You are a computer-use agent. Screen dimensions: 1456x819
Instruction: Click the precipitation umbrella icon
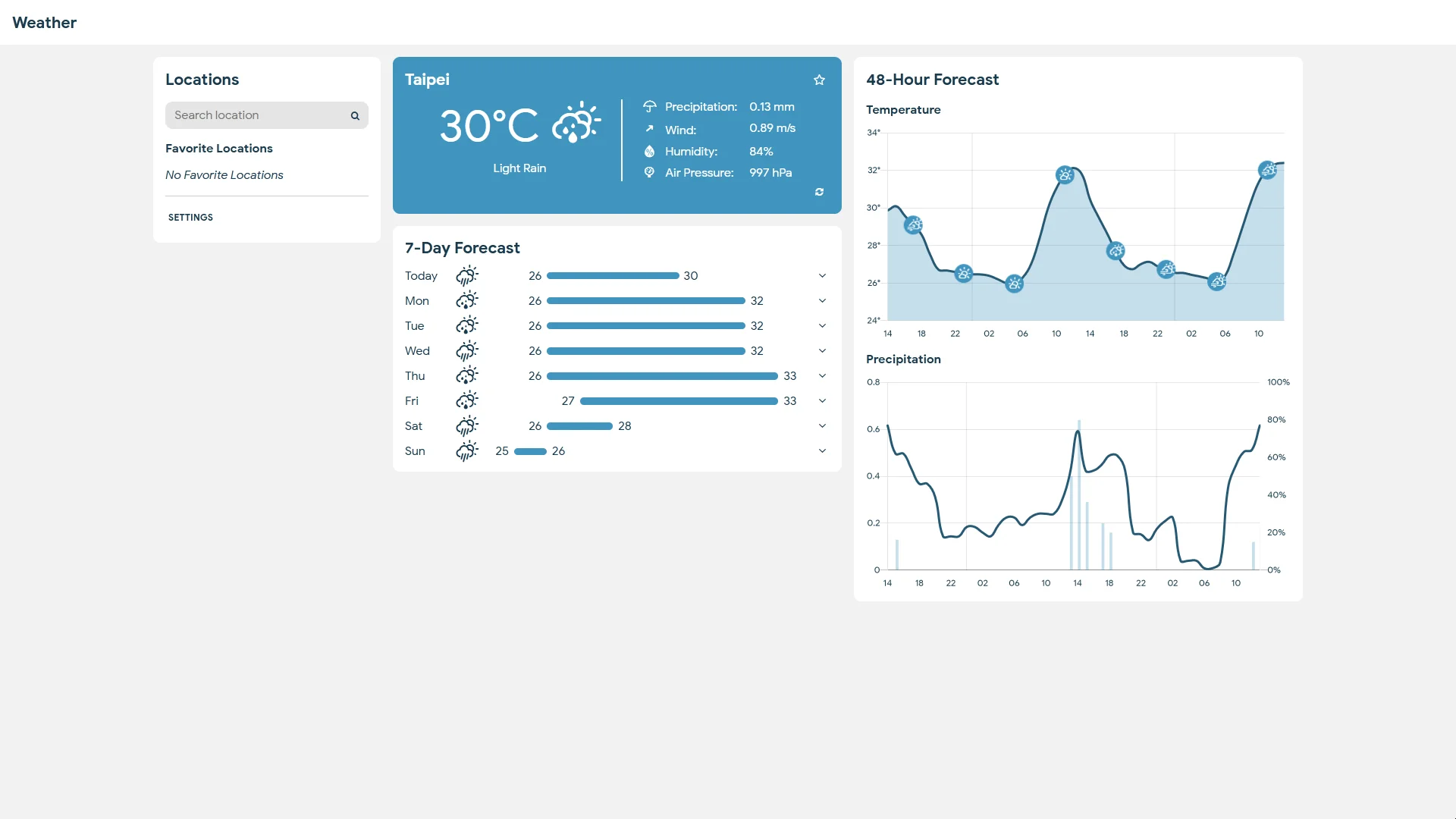(649, 106)
